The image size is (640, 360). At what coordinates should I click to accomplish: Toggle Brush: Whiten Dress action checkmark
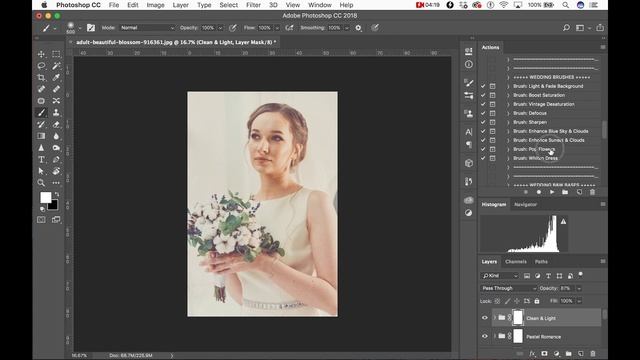pyautogui.click(x=483, y=158)
